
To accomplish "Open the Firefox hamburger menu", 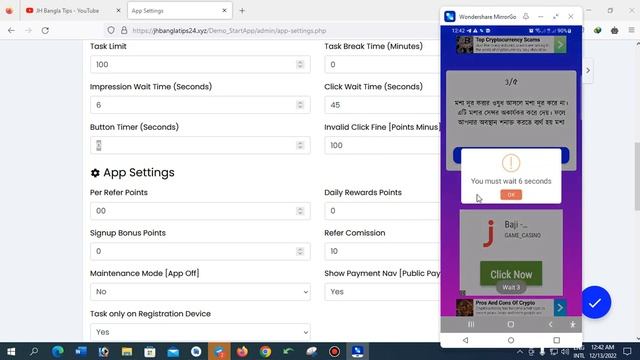I will pyautogui.click(x=631, y=30).
